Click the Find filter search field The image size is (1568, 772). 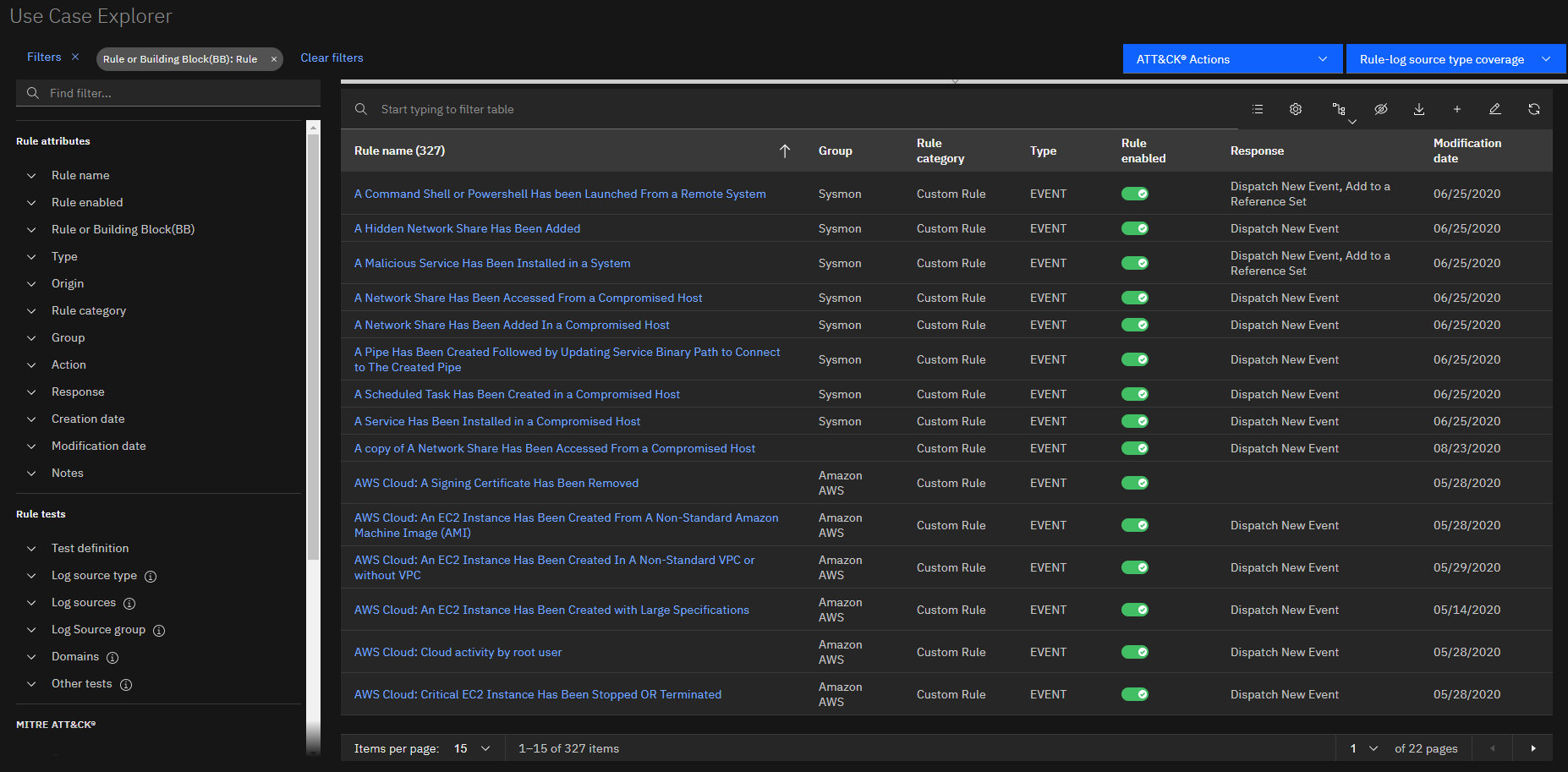(169, 93)
